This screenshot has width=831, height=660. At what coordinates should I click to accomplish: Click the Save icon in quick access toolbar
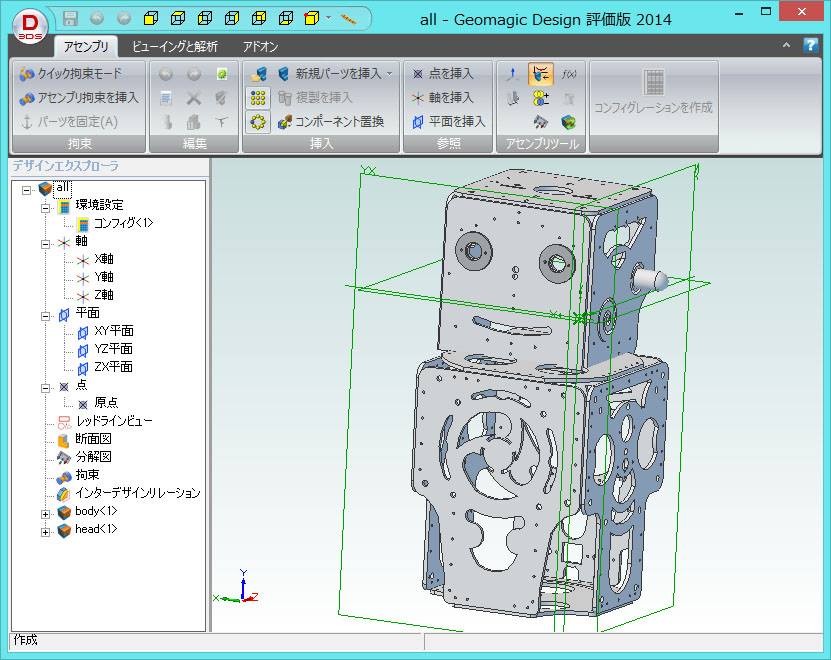[70, 19]
